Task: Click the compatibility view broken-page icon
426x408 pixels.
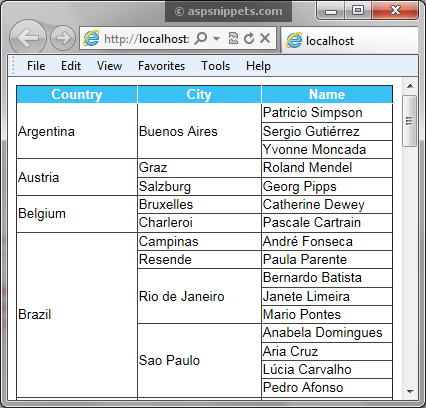Action: click(233, 38)
